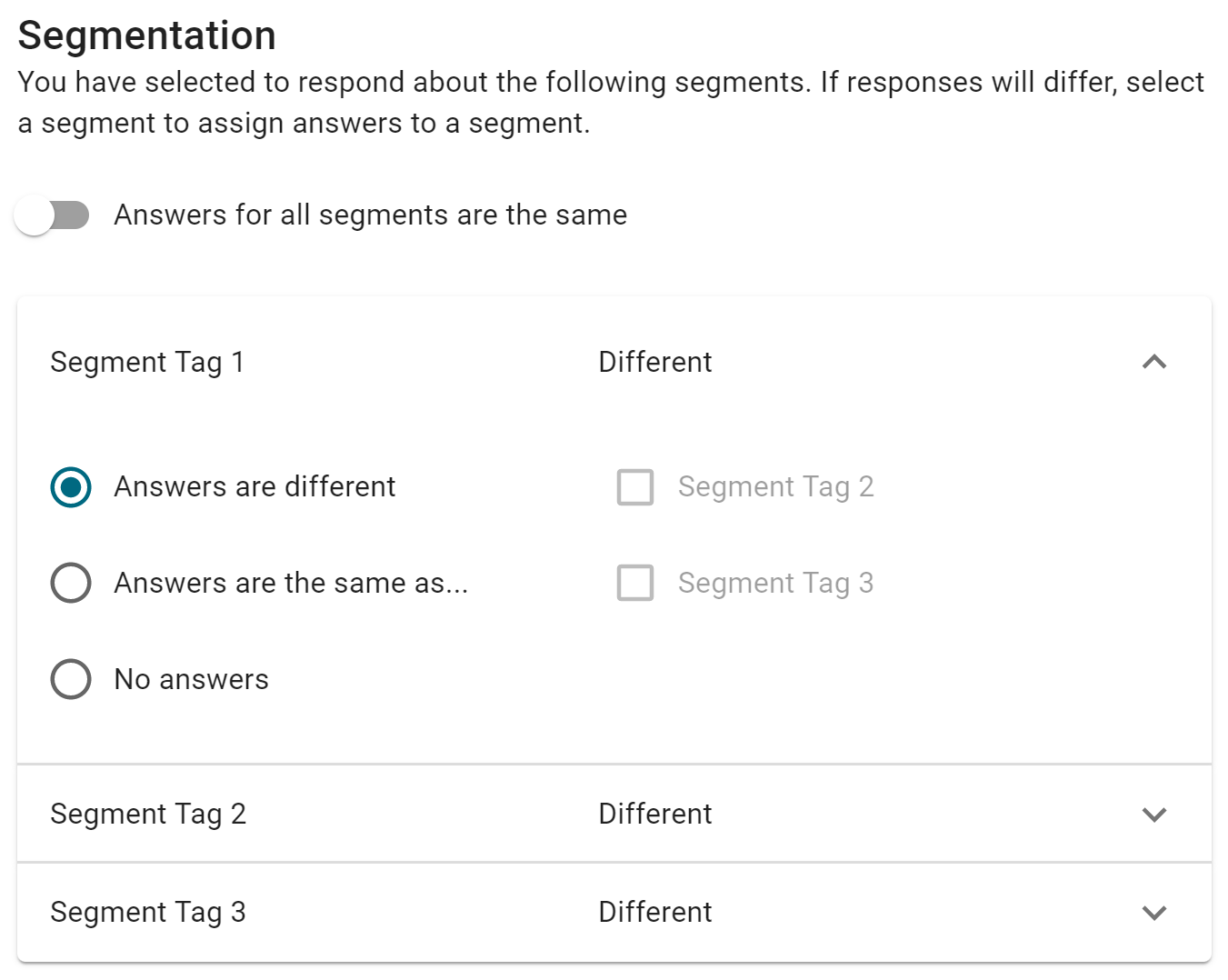This screenshot has width=1228, height=980.
Task: Expand Segment Tag 3 with the down chevron
Action: [x=1153, y=912]
